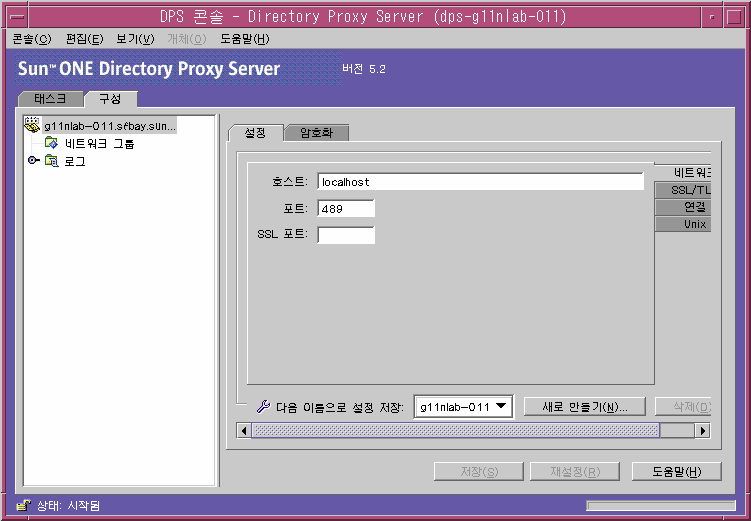
Task: Open the Unix side tab
Action: coord(683,224)
